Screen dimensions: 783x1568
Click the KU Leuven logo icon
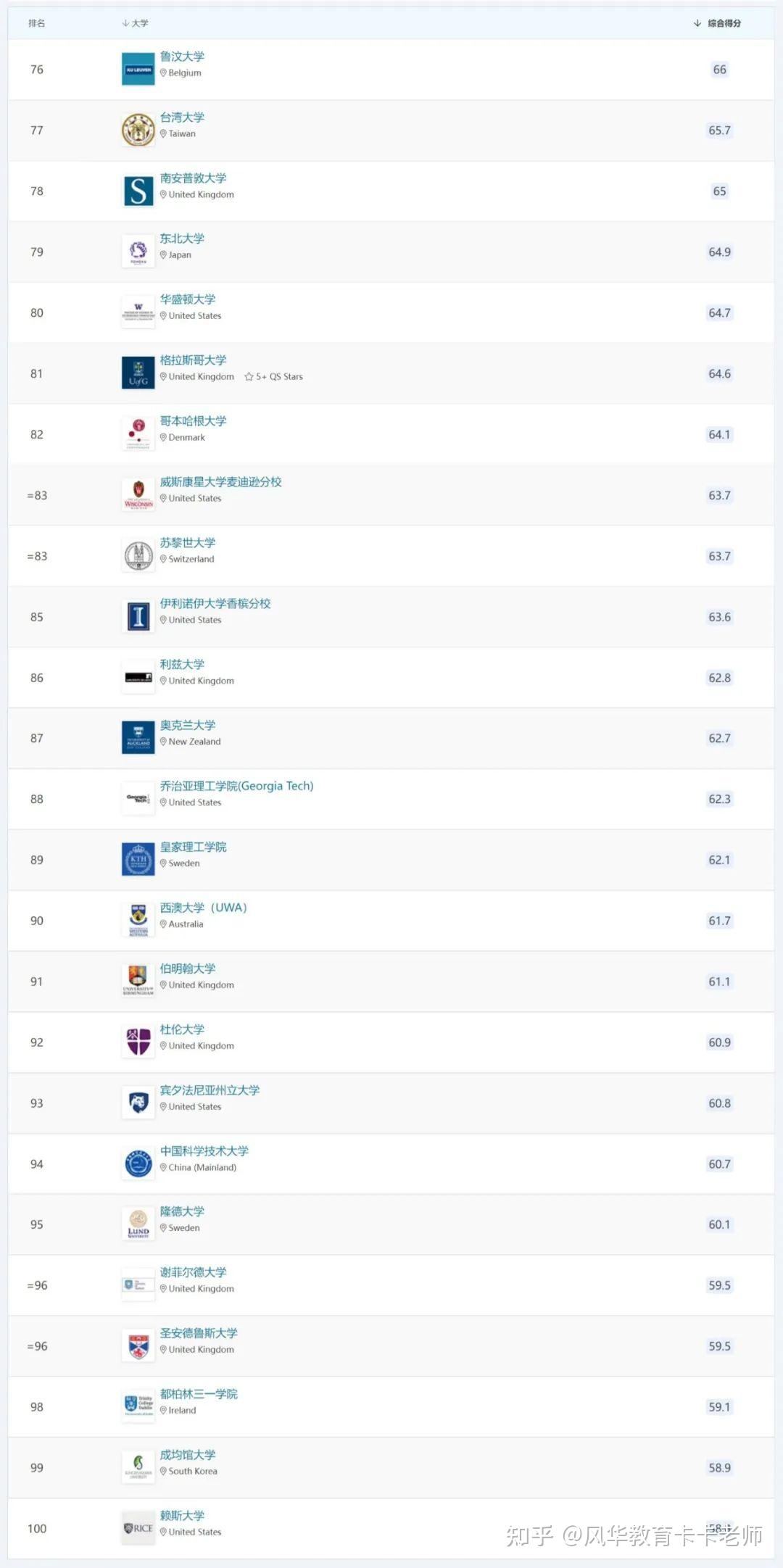[138, 70]
